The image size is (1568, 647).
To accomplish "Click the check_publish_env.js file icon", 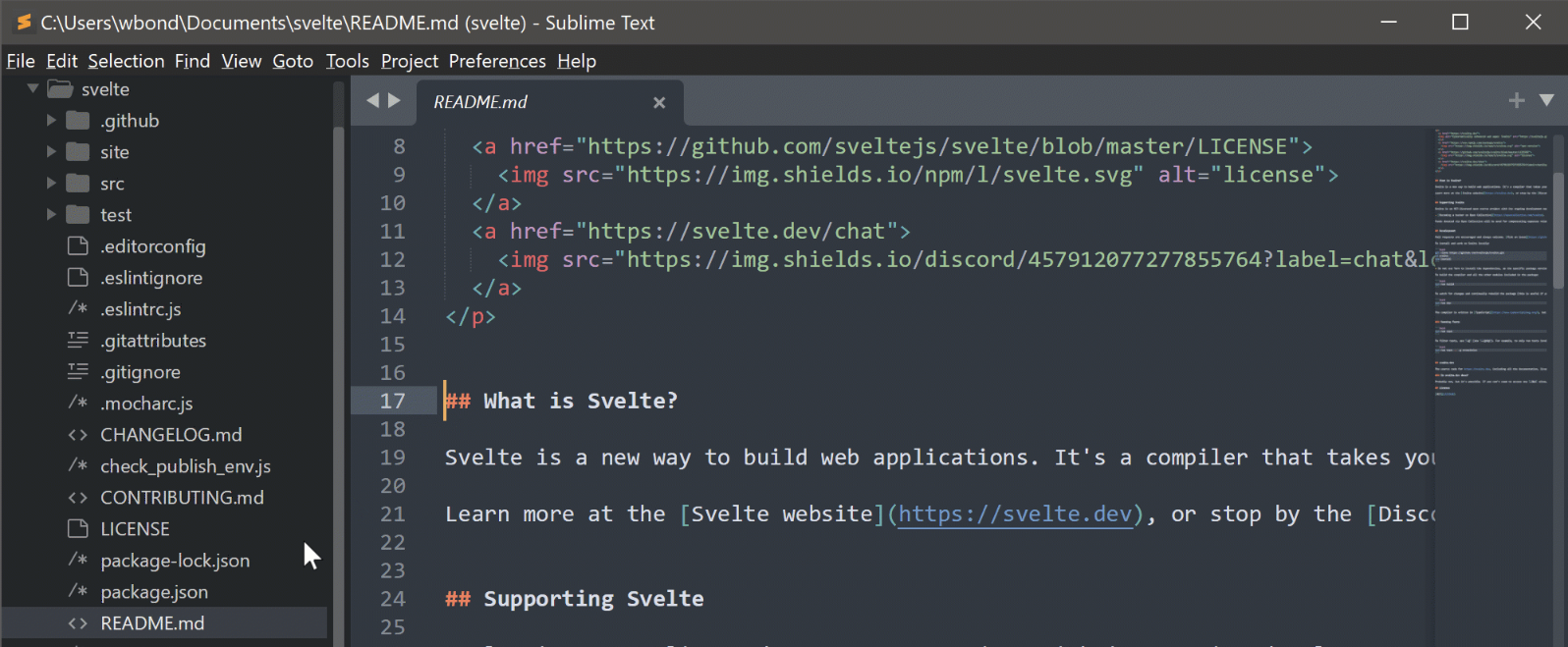I will (78, 465).
